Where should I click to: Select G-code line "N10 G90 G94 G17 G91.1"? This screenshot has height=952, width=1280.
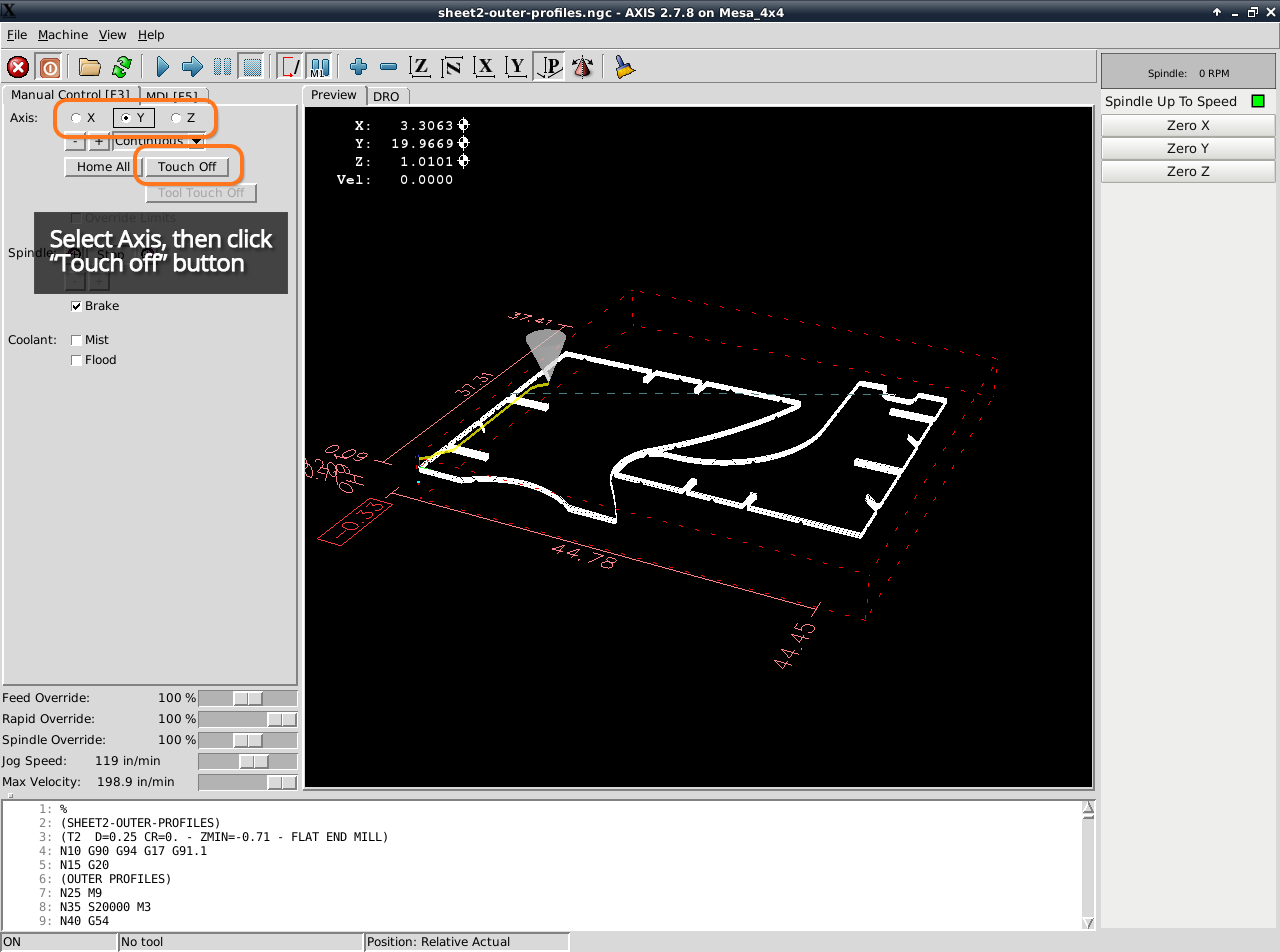click(x=133, y=851)
